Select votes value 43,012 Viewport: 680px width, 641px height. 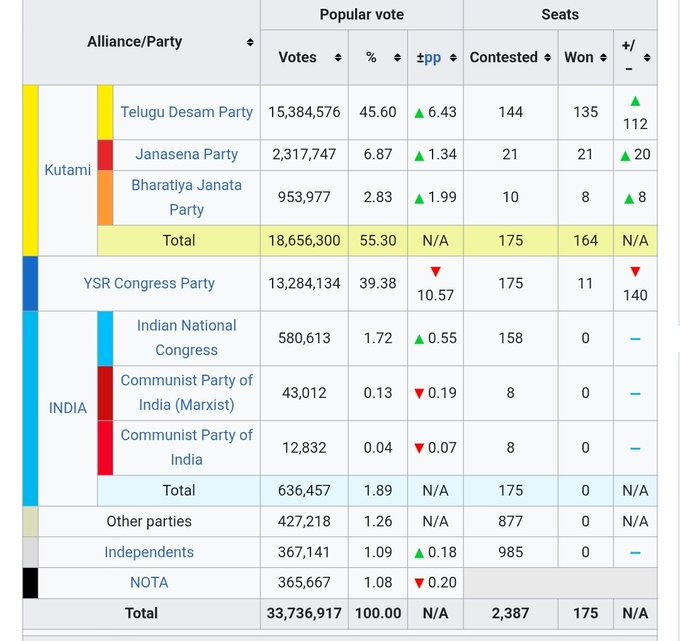[304, 392]
